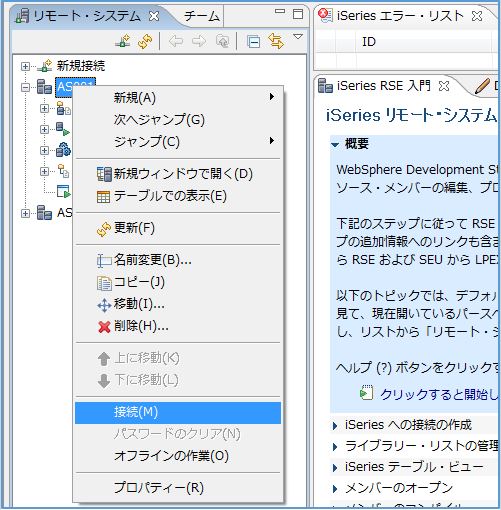This screenshot has width=501, height=510.
Task: Select the iSeries エラー・リスト tab
Action: click(x=400, y=16)
